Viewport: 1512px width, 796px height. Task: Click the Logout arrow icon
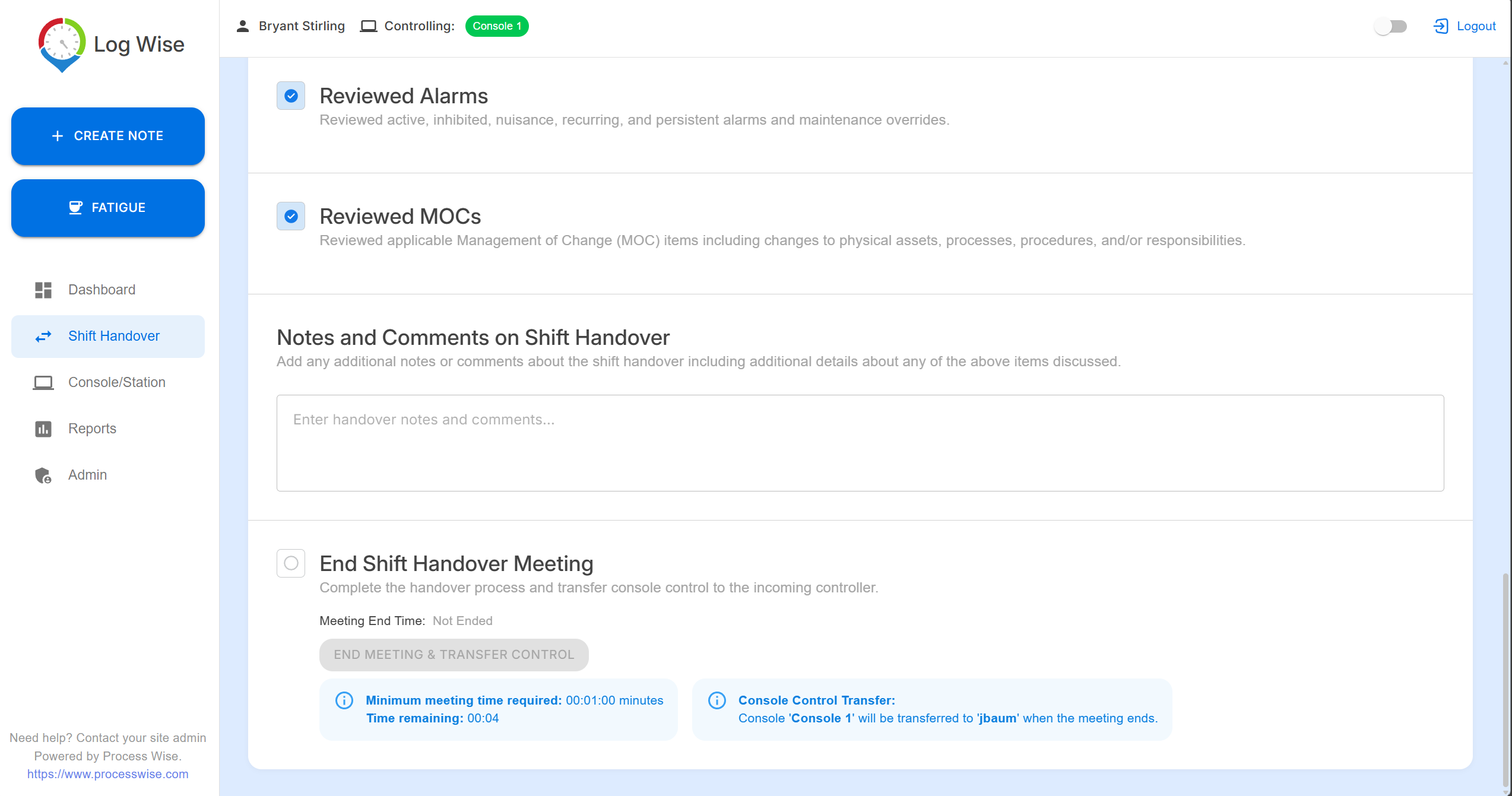tap(1441, 26)
